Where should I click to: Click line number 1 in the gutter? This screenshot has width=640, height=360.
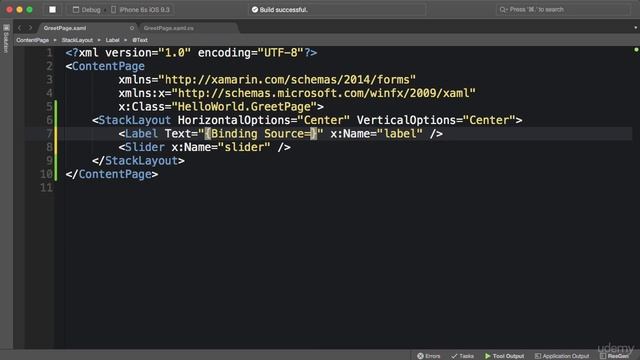pos(49,53)
